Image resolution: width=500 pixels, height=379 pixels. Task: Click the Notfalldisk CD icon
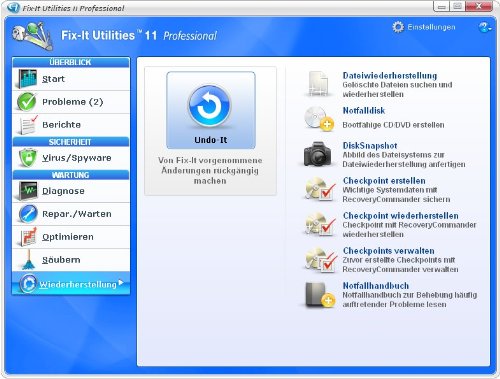tap(318, 118)
